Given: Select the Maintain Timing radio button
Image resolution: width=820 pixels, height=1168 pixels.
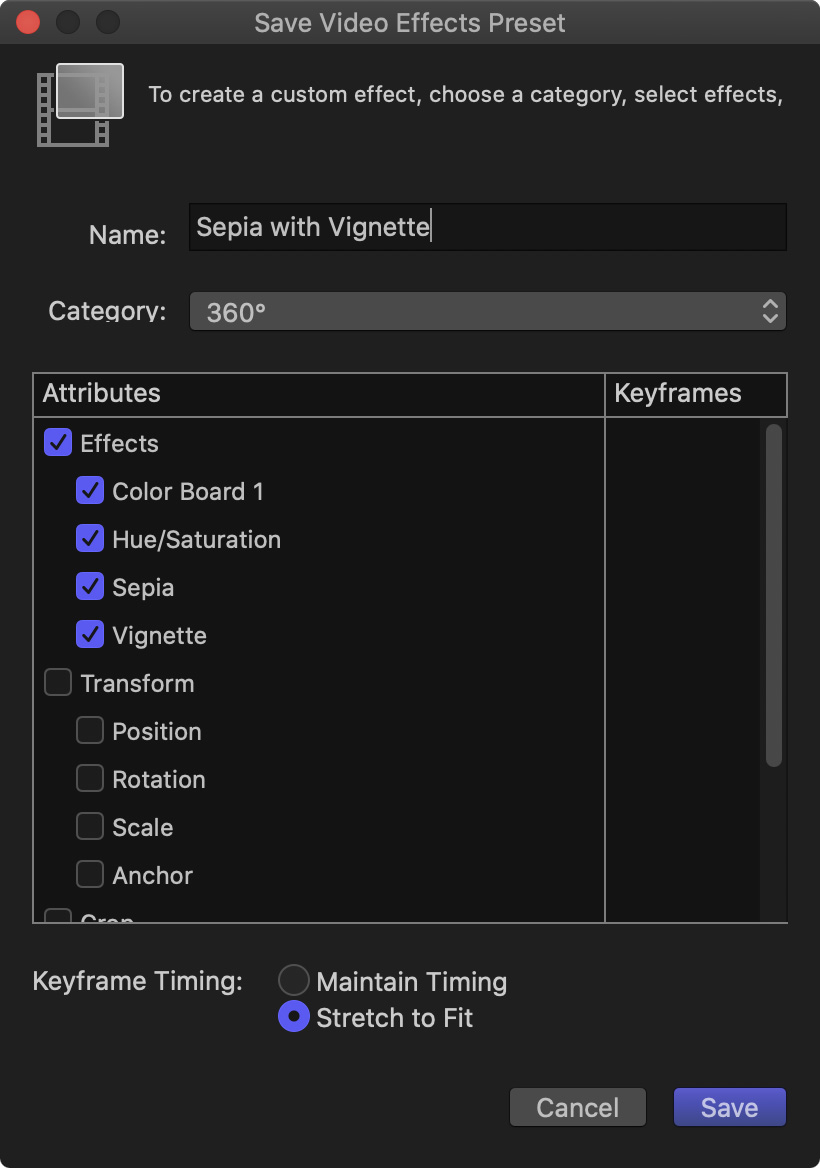Looking at the screenshot, I should point(293,981).
